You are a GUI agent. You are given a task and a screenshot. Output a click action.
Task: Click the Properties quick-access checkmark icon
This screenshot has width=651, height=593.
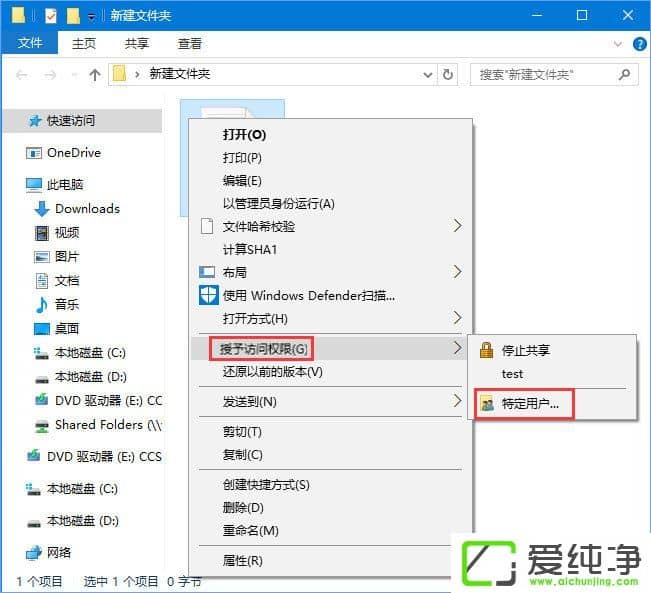click(x=51, y=16)
